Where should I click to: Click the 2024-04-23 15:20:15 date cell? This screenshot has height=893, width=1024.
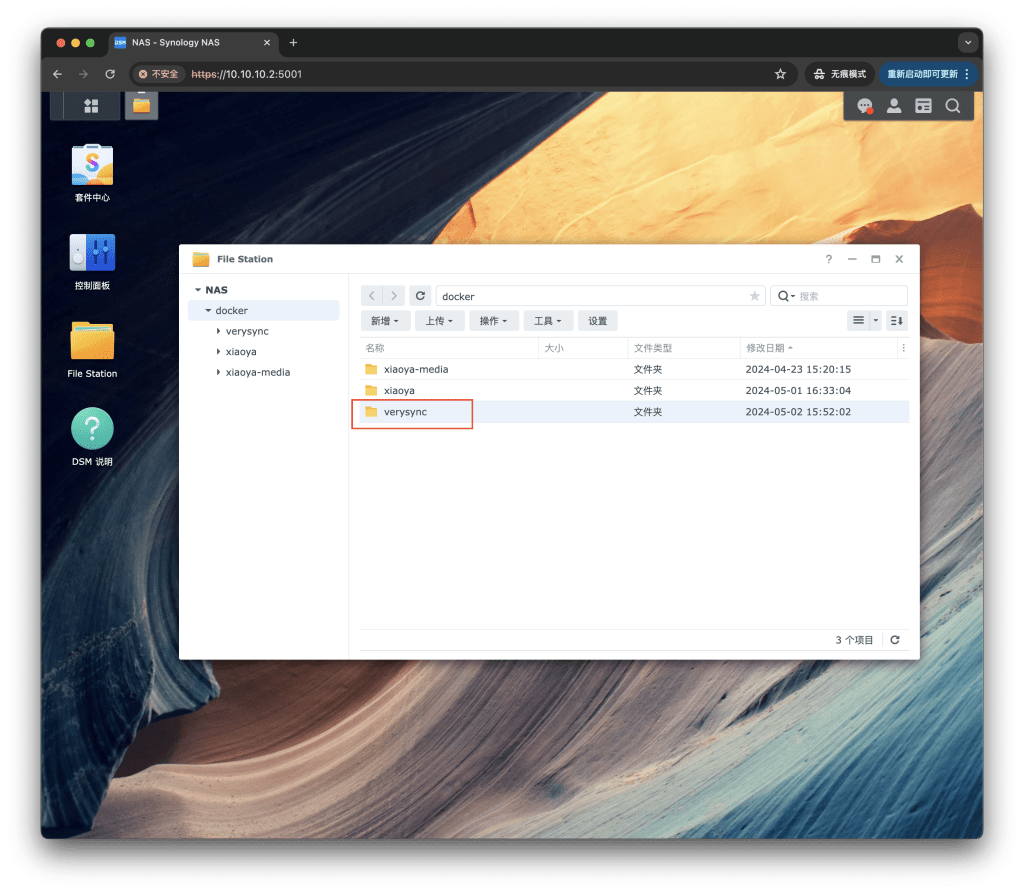pyautogui.click(x=798, y=369)
